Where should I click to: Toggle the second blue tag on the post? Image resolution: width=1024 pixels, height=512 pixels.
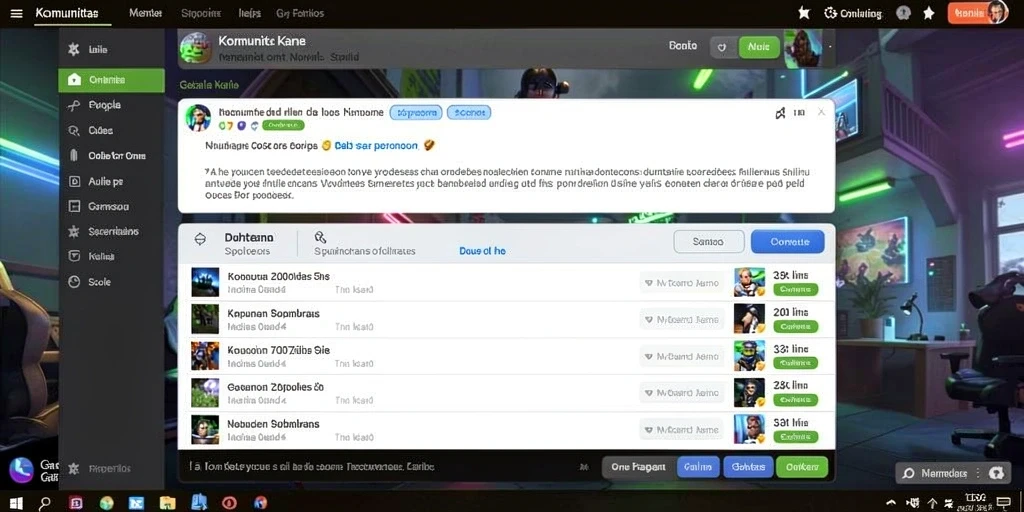469,112
